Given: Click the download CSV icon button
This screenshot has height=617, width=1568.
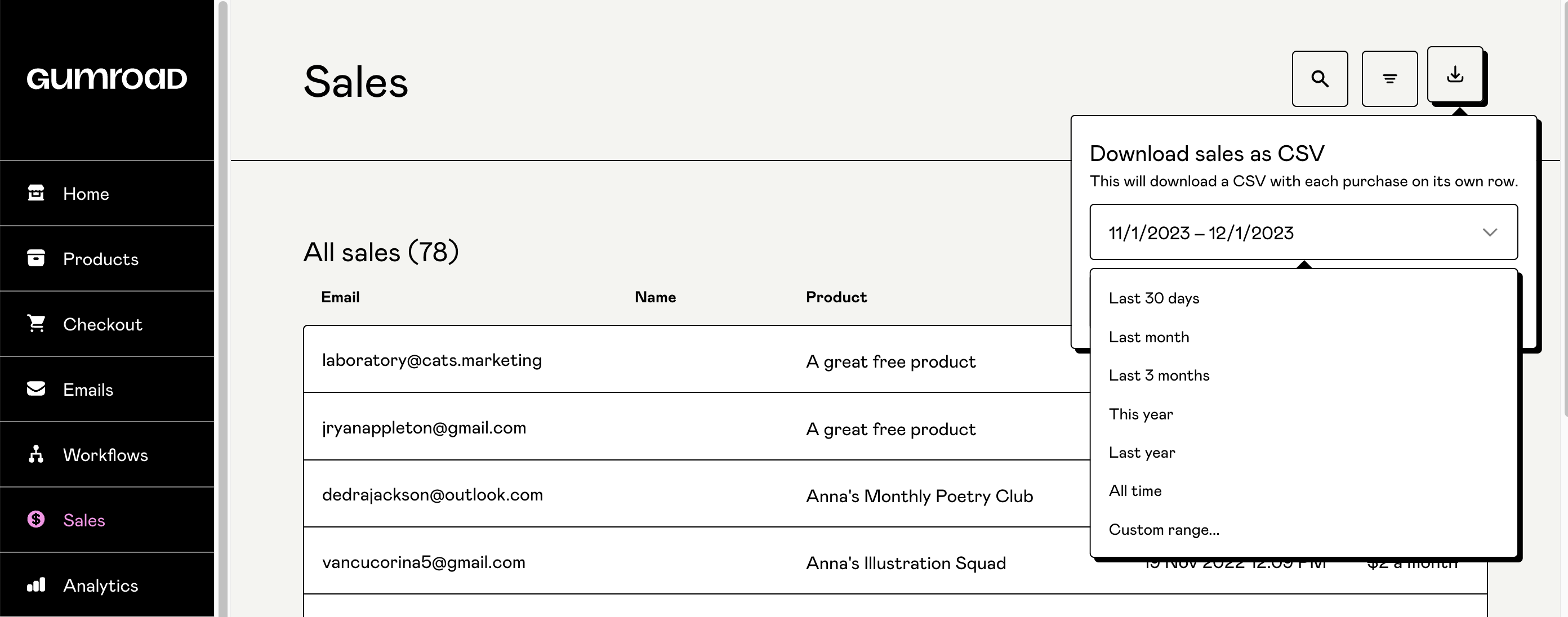Looking at the screenshot, I should [x=1455, y=75].
